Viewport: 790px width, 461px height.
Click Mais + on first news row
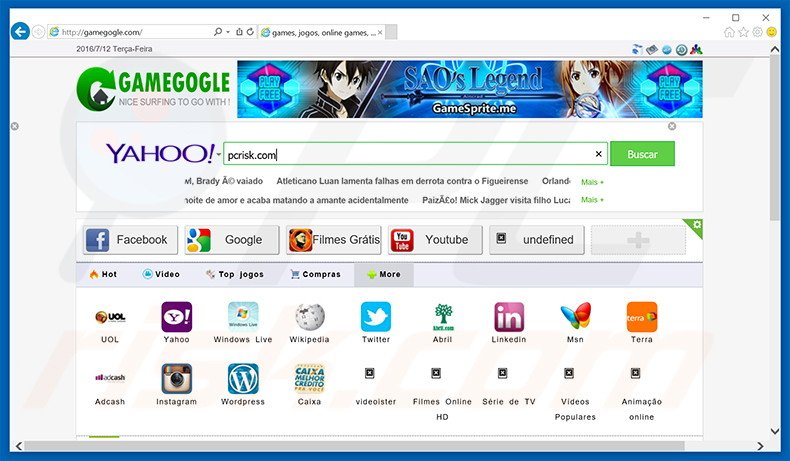pos(592,182)
